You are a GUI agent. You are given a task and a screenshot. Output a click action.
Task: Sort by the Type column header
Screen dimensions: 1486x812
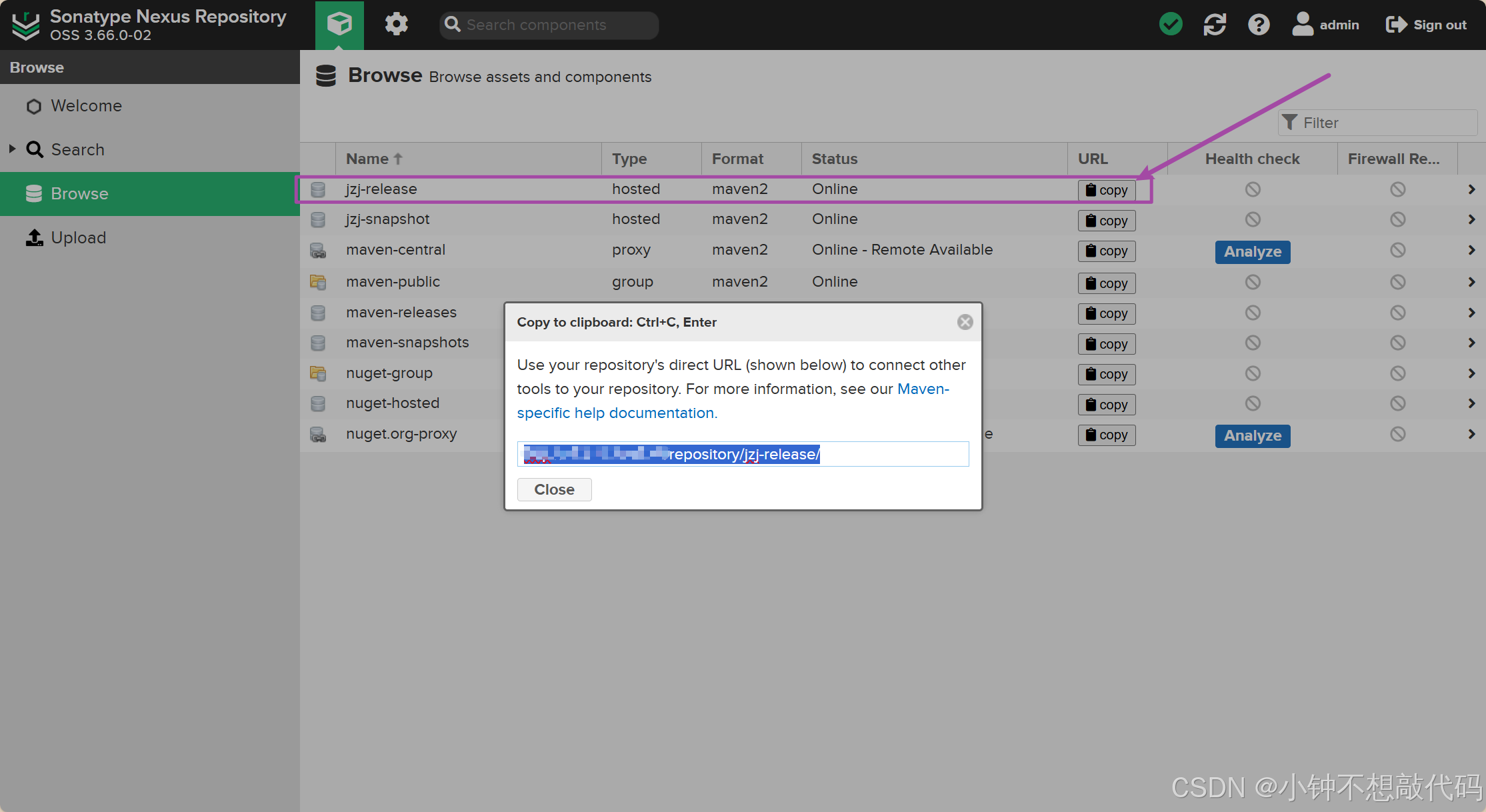pyautogui.click(x=651, y=159)
